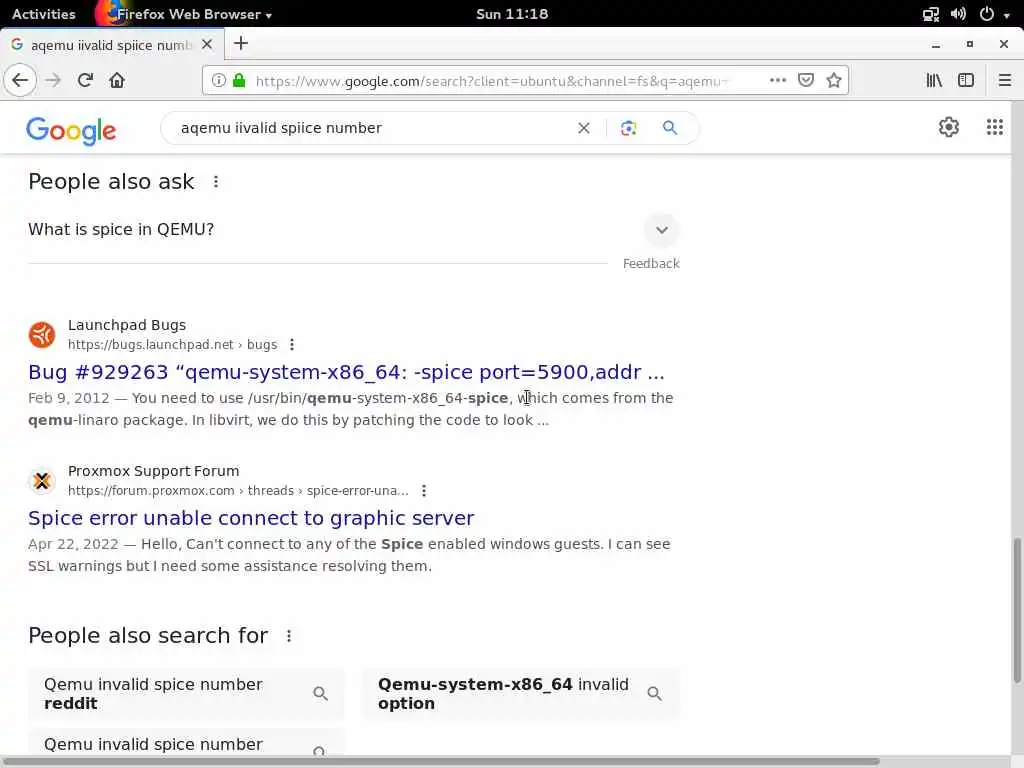Click the Launchpad Bugs site favicon
This screenshot has width=1024, height=768.
42,335
